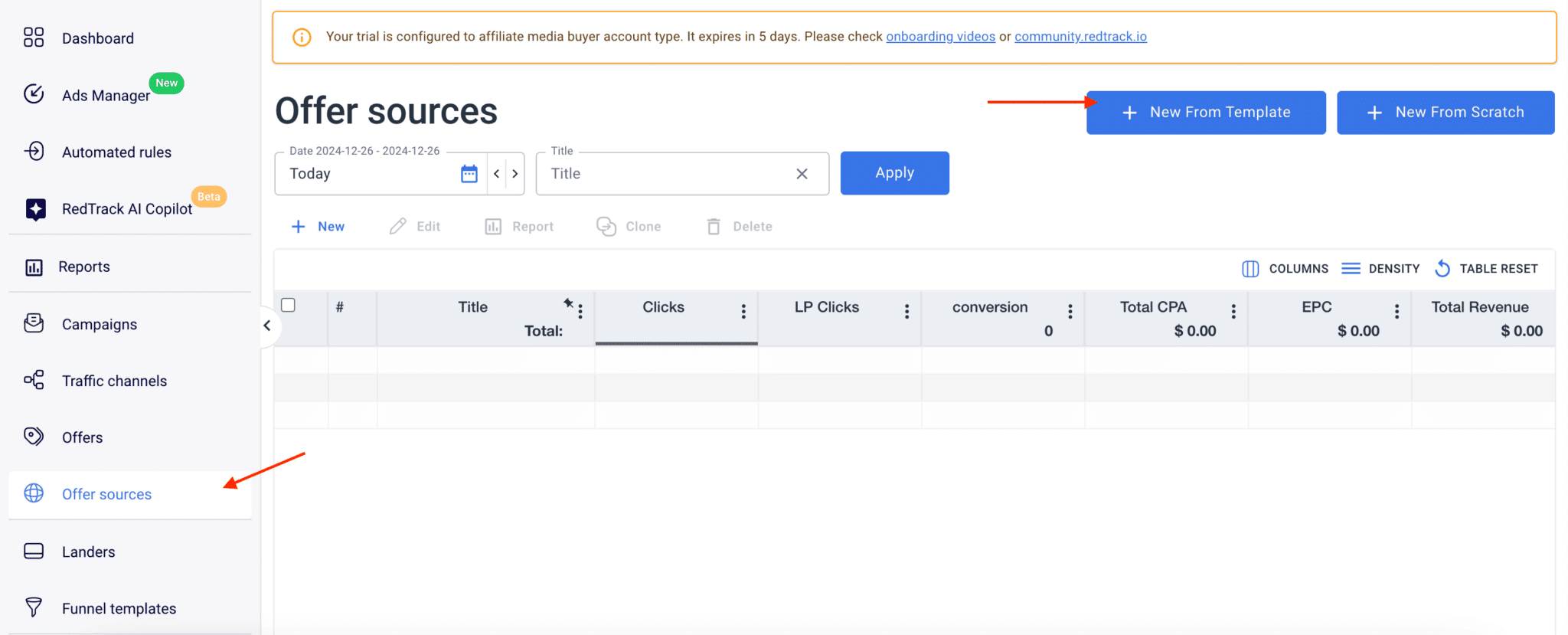
Task: Open Offers from the sidebar
Action: [82, 437]
